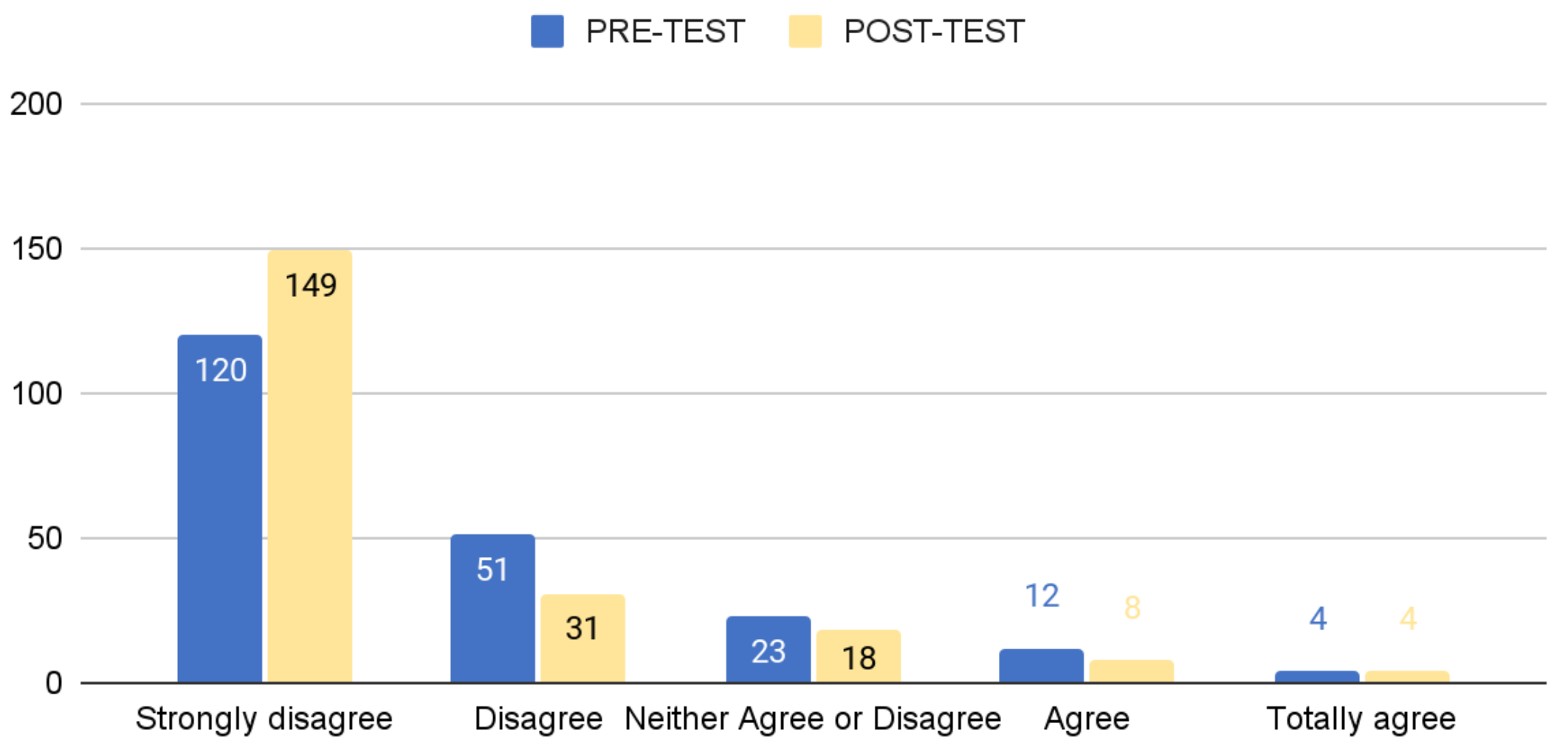Click the Neither Agree or Disagree label

(813, 719)
